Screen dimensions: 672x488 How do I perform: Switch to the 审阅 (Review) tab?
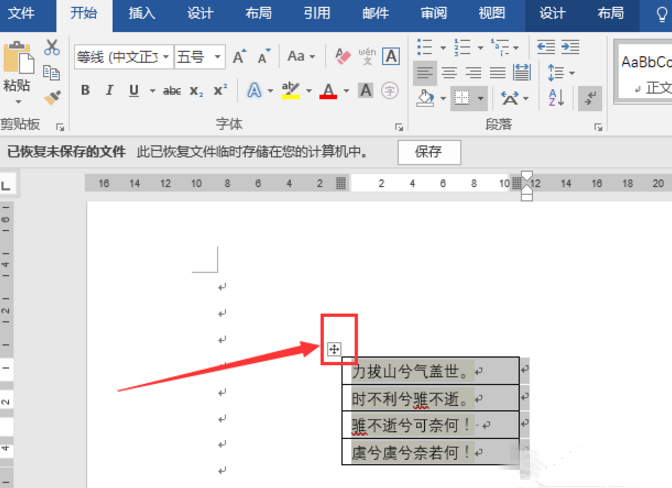point(434,14)
